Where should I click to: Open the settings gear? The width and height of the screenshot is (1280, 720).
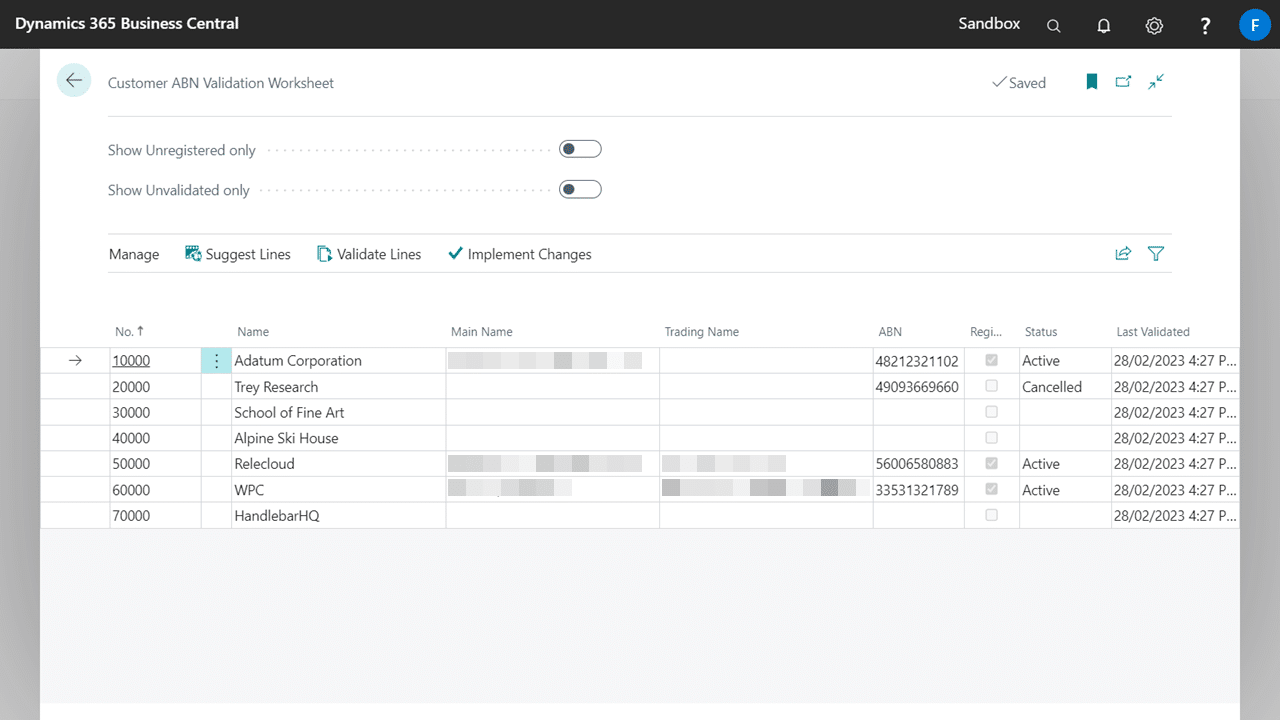(x=1154, y=26)
